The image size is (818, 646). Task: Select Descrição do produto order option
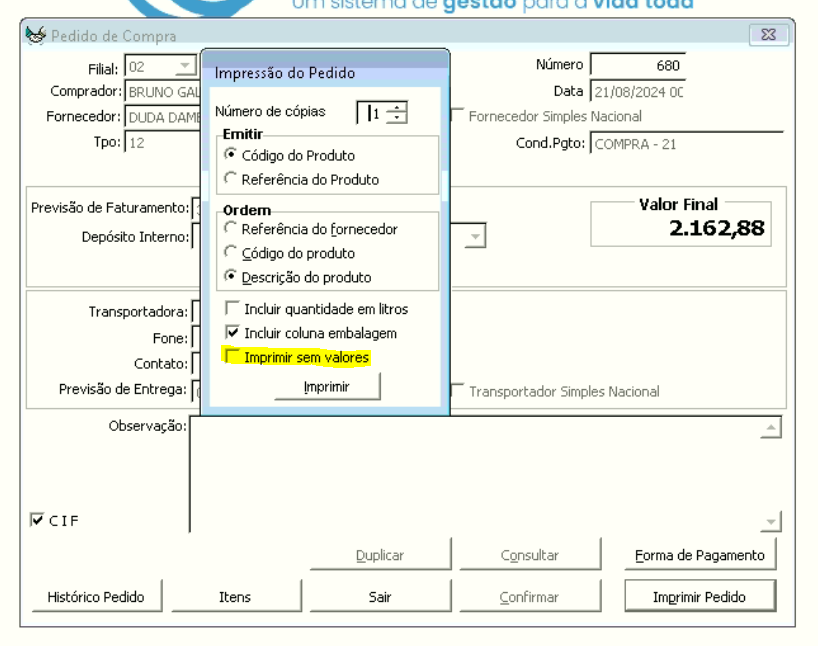coord(232,277)
